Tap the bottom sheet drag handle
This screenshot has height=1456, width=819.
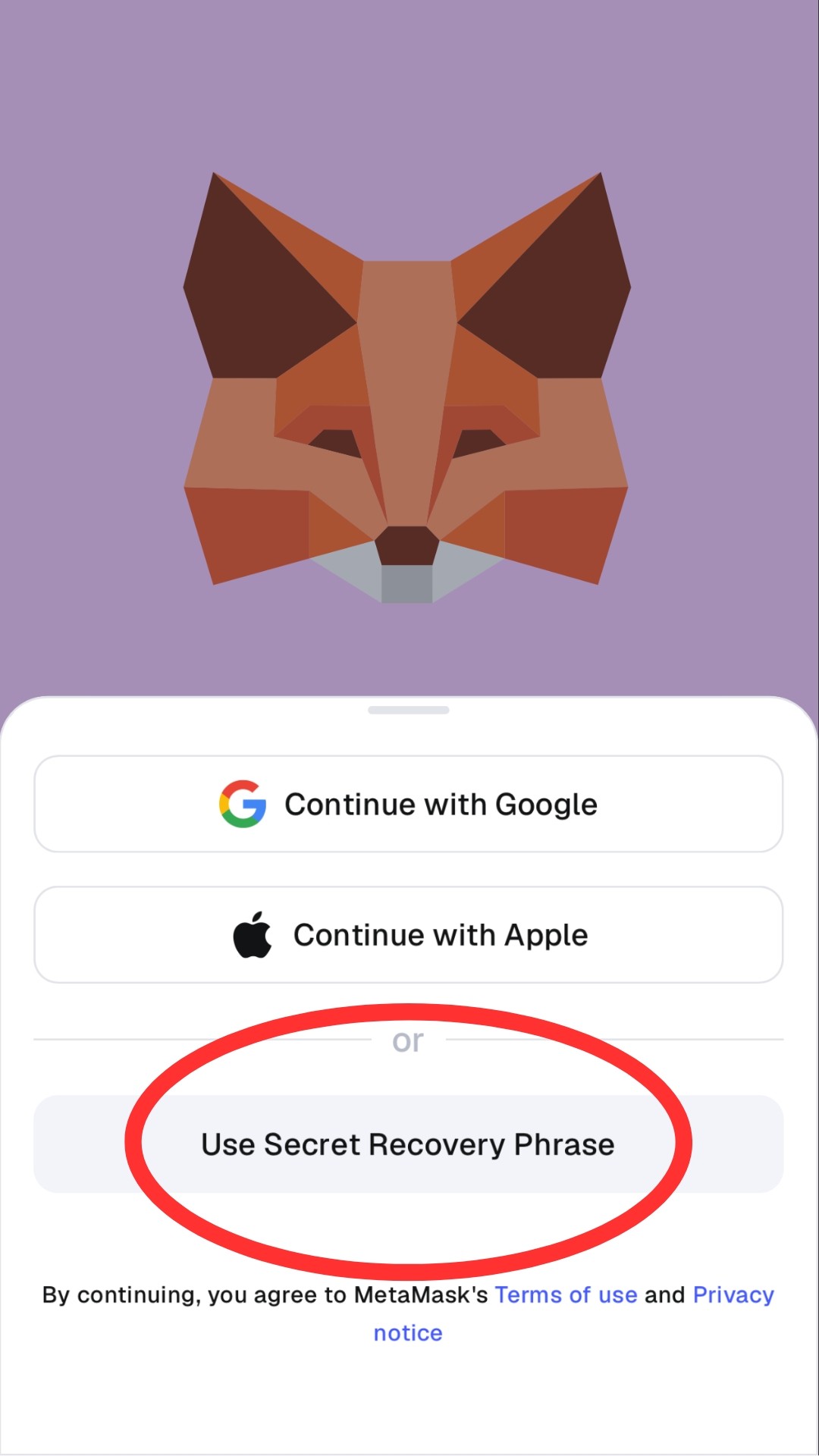click(409, 710)
